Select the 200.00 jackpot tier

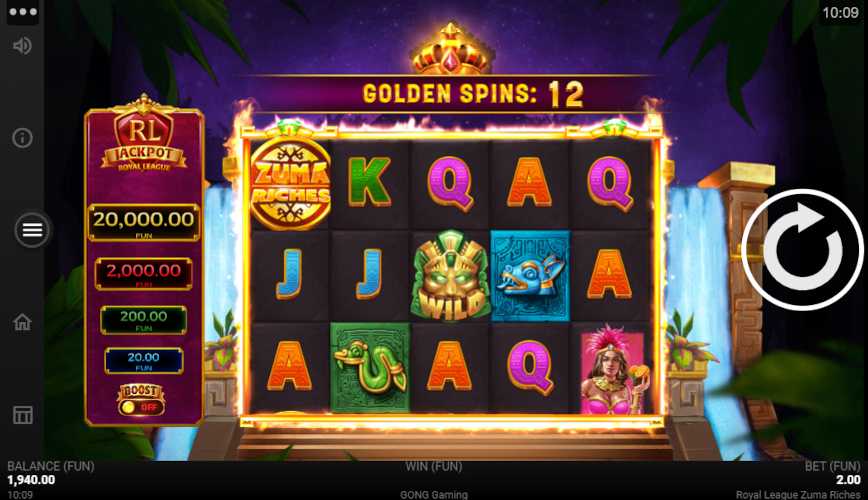pos(143,319)
